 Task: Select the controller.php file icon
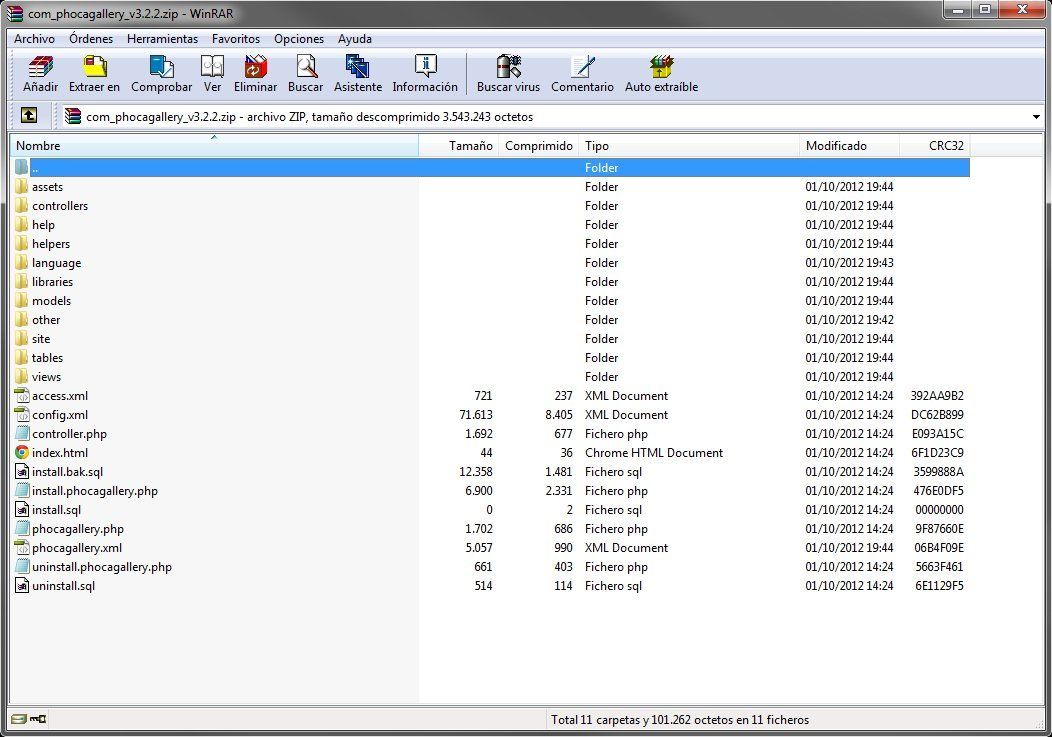pos(21,434)
